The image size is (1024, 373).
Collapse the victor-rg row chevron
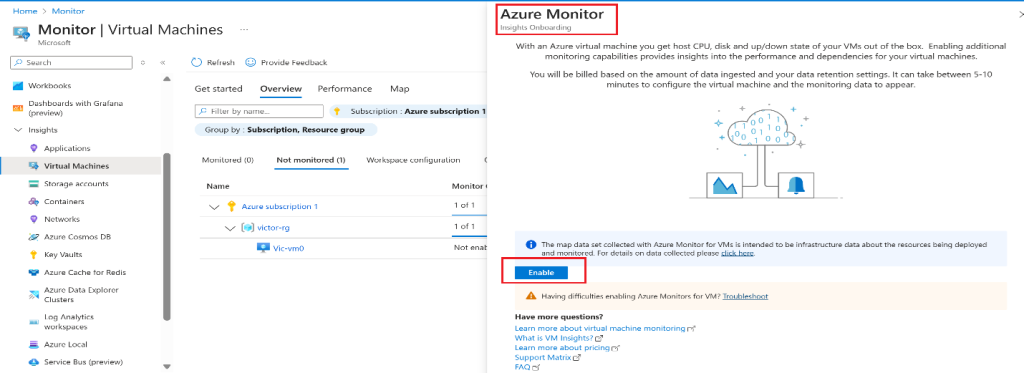click(230, 227)
